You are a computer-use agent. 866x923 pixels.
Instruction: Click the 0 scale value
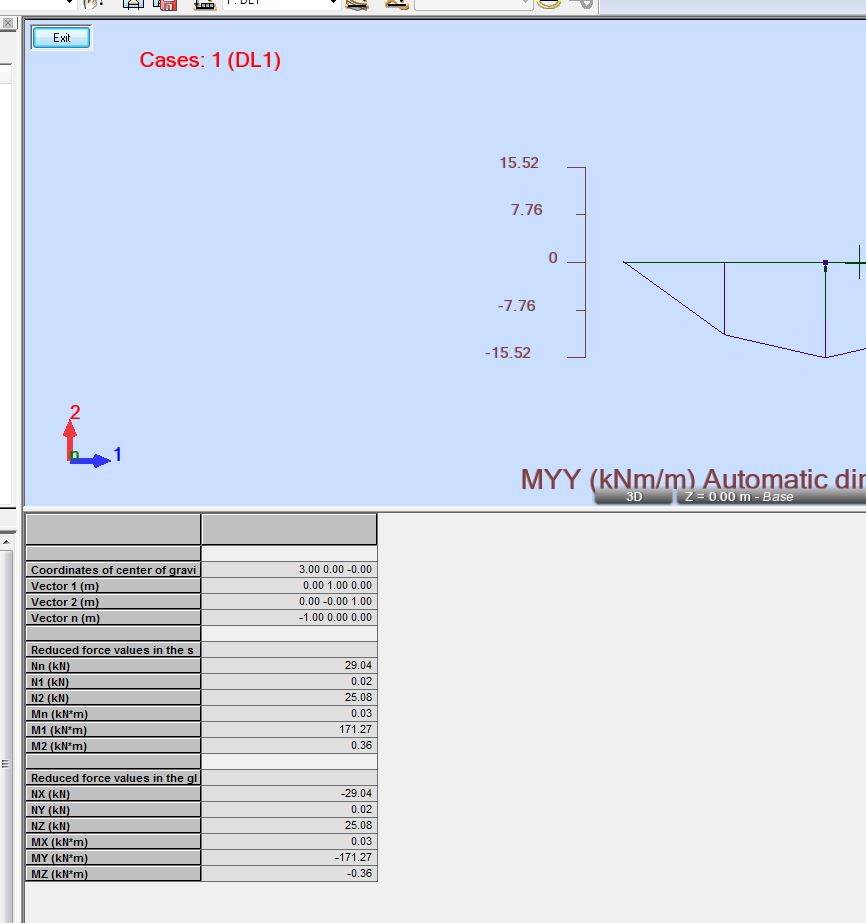click(x=553, y=258)
